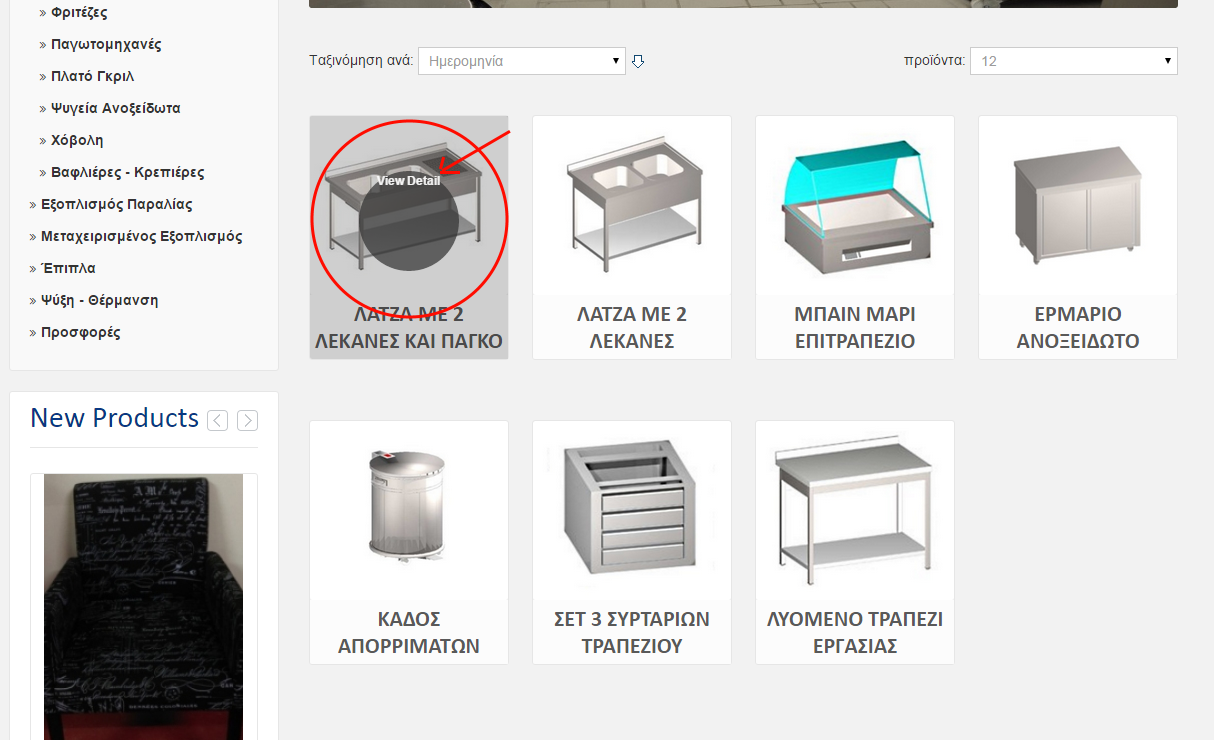Viewport: 1214px width, 740px height.
Task: Open the ΛΑΤΖΑ ΜΕ 2 ΛΕΚΑΝΕΣ product image
Action: [x=631, y=205]
